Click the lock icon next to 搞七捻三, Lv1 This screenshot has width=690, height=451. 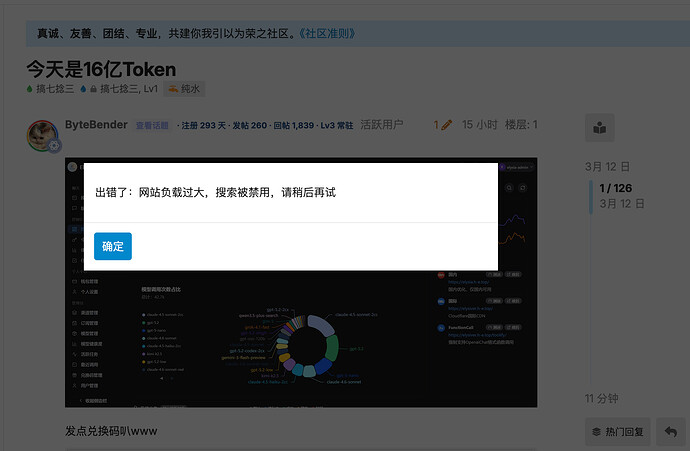93,89
